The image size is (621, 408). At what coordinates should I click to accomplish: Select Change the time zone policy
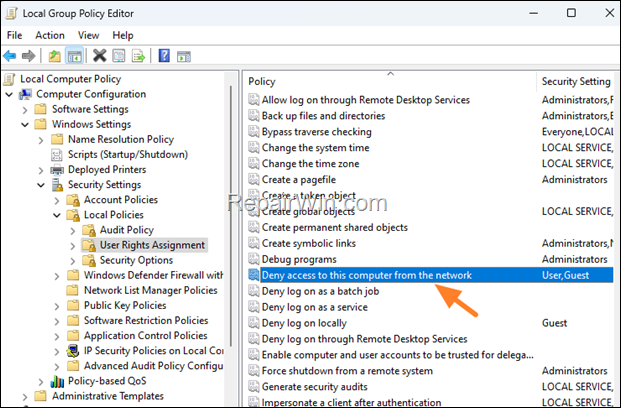click(310, 164)
